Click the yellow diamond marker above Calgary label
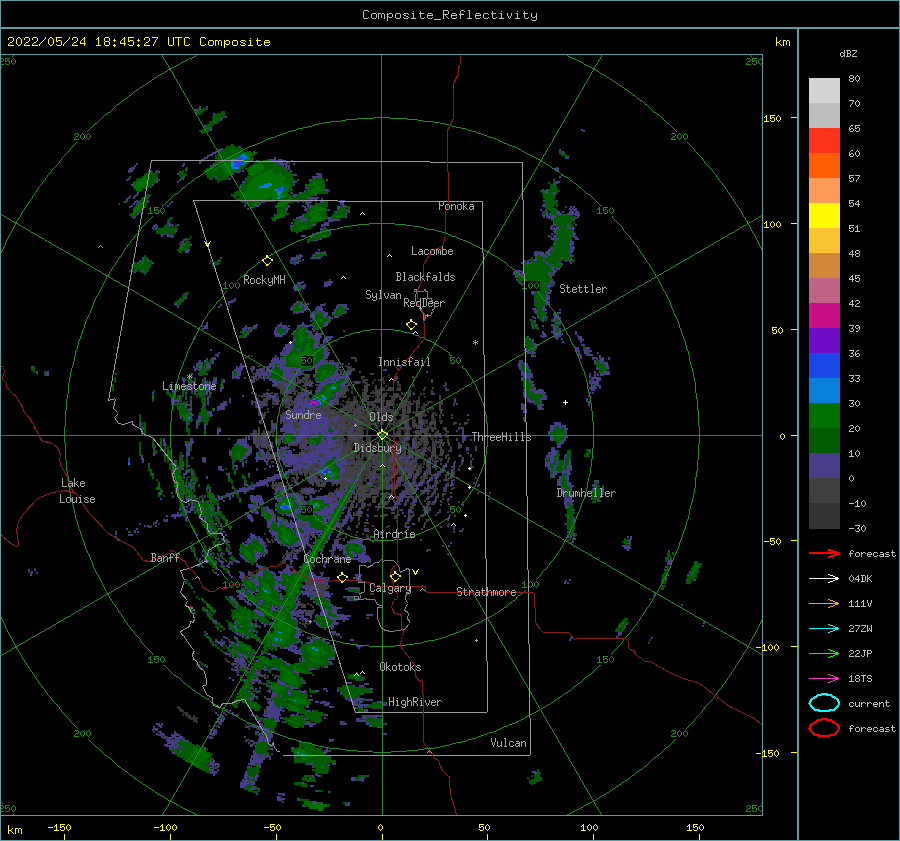900x841 pixels. tap(395, 576)
